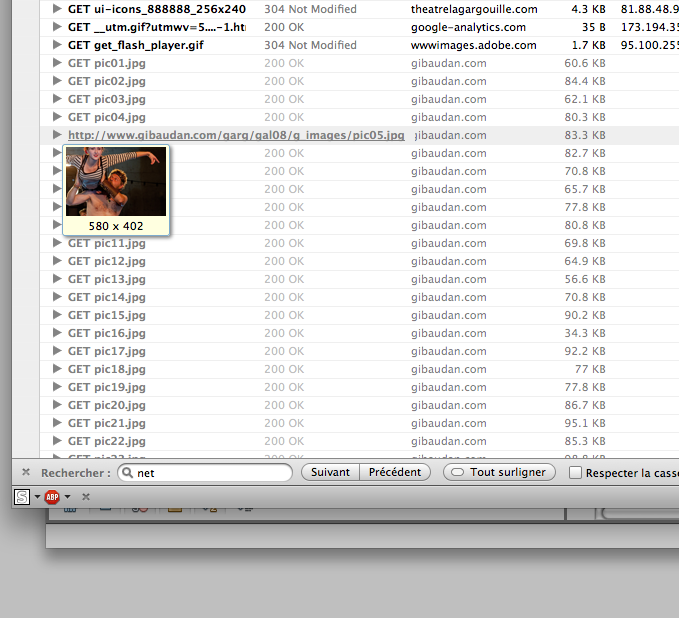Expand the GET pic02.jpg request
The height and width of the screenshot is (618, 679).
point(57,81)
